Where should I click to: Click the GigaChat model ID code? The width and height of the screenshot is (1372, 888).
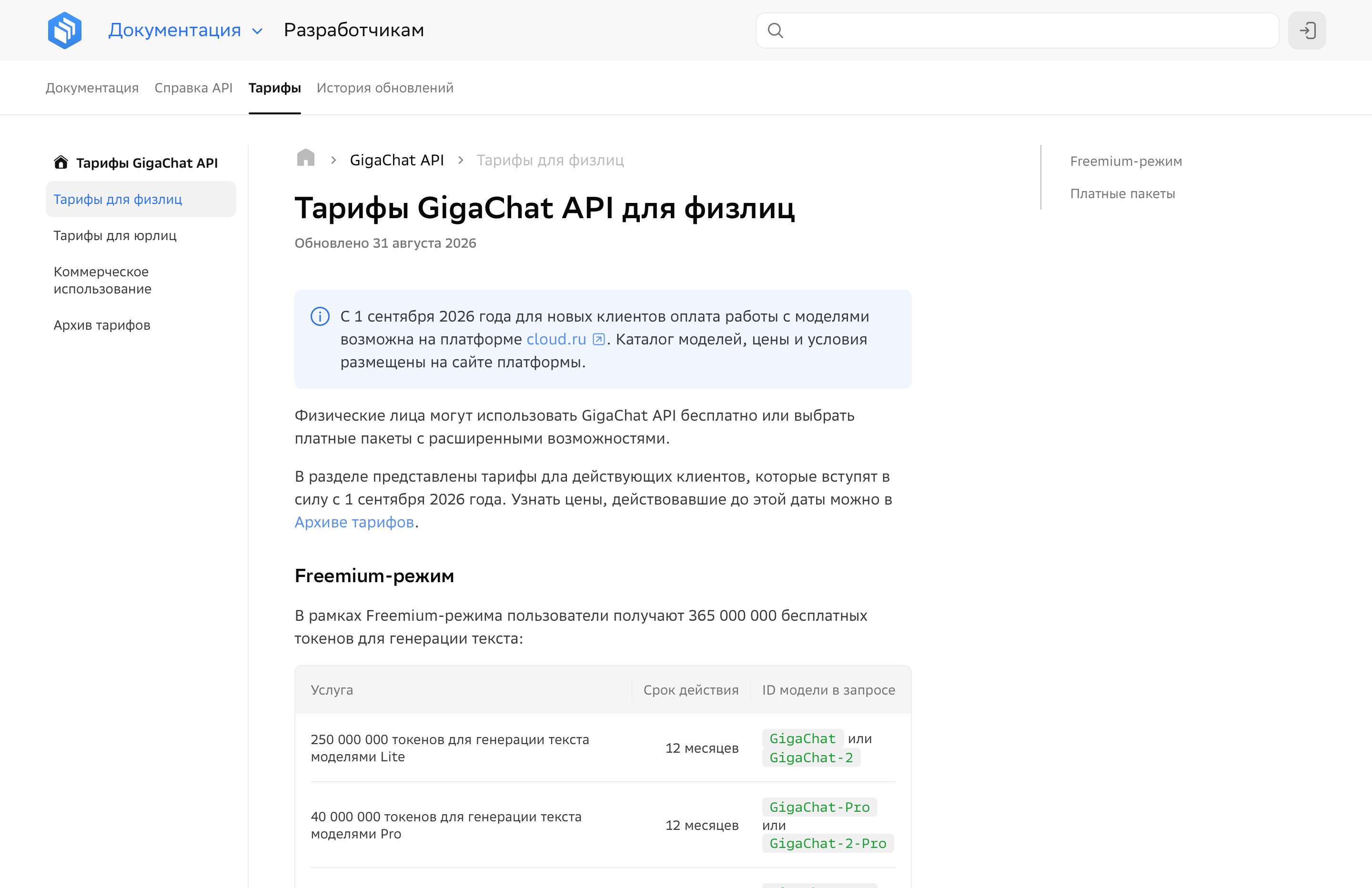802,739
